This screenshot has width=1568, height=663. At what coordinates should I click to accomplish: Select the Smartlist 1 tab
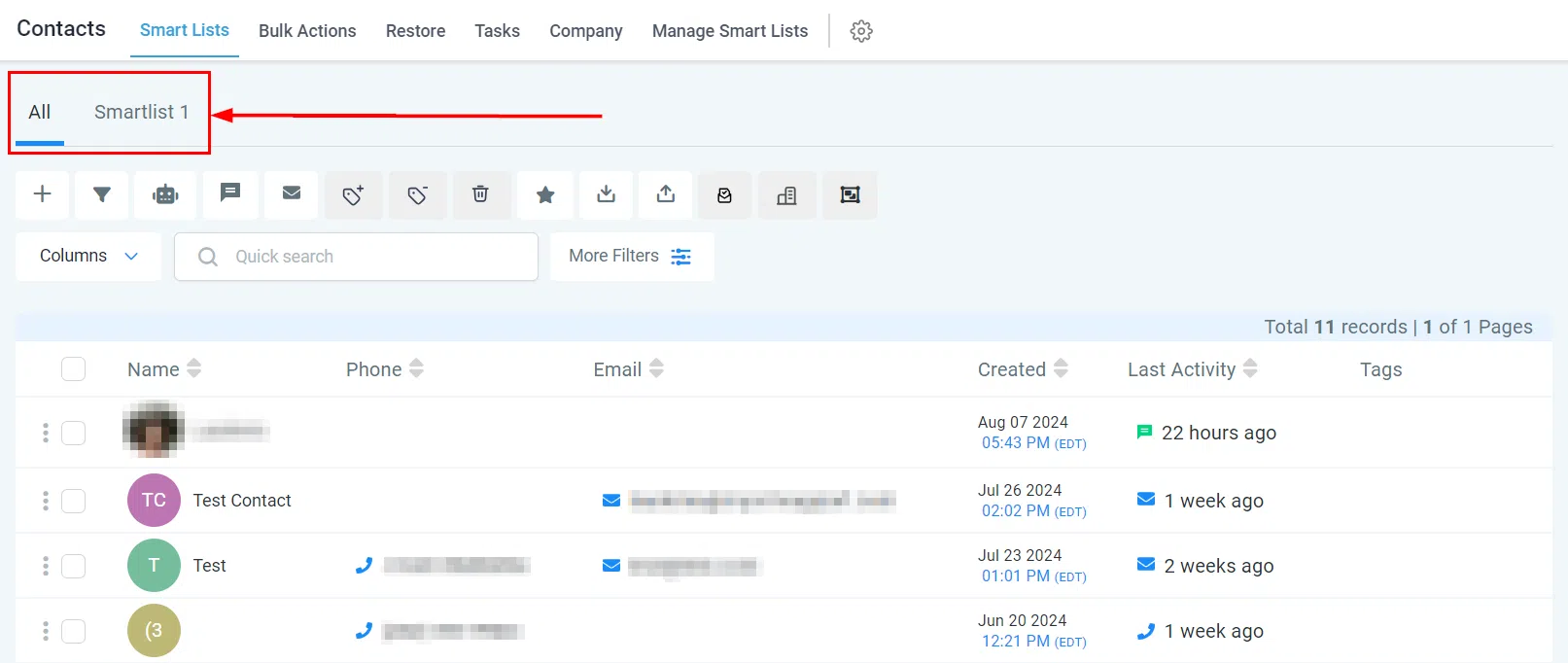pyautogui.click(x=142, y=112)
